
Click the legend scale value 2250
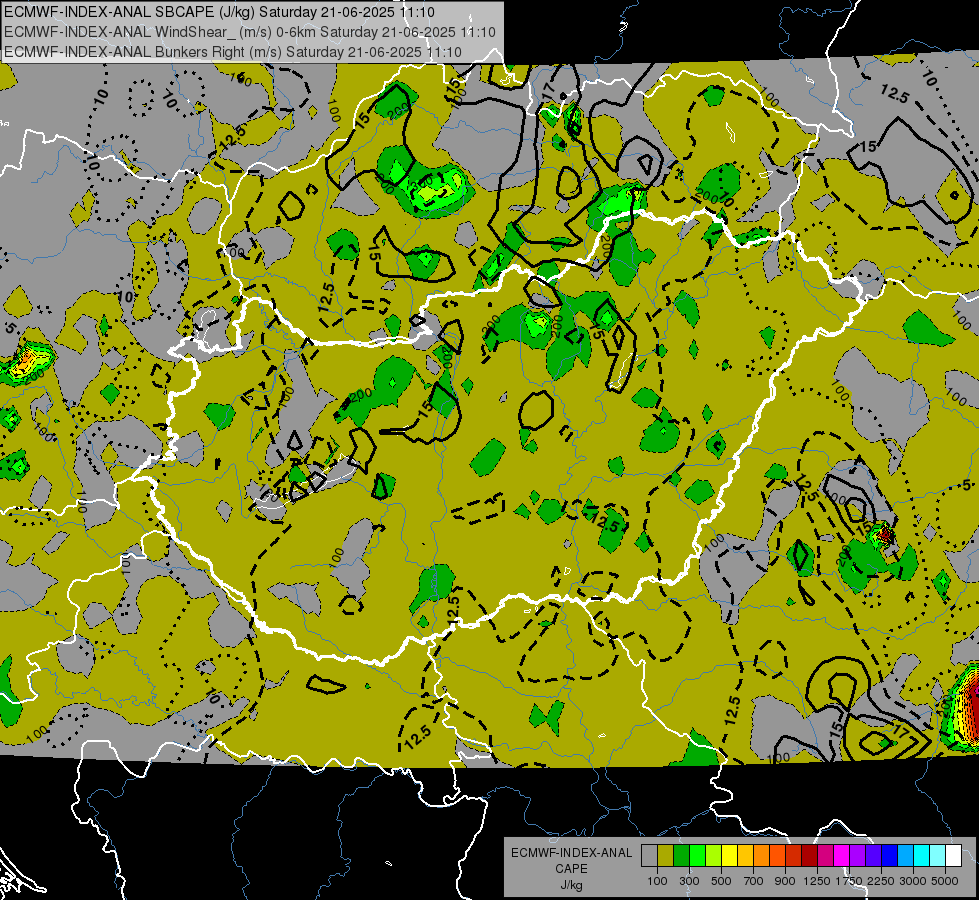click(881, 881)
